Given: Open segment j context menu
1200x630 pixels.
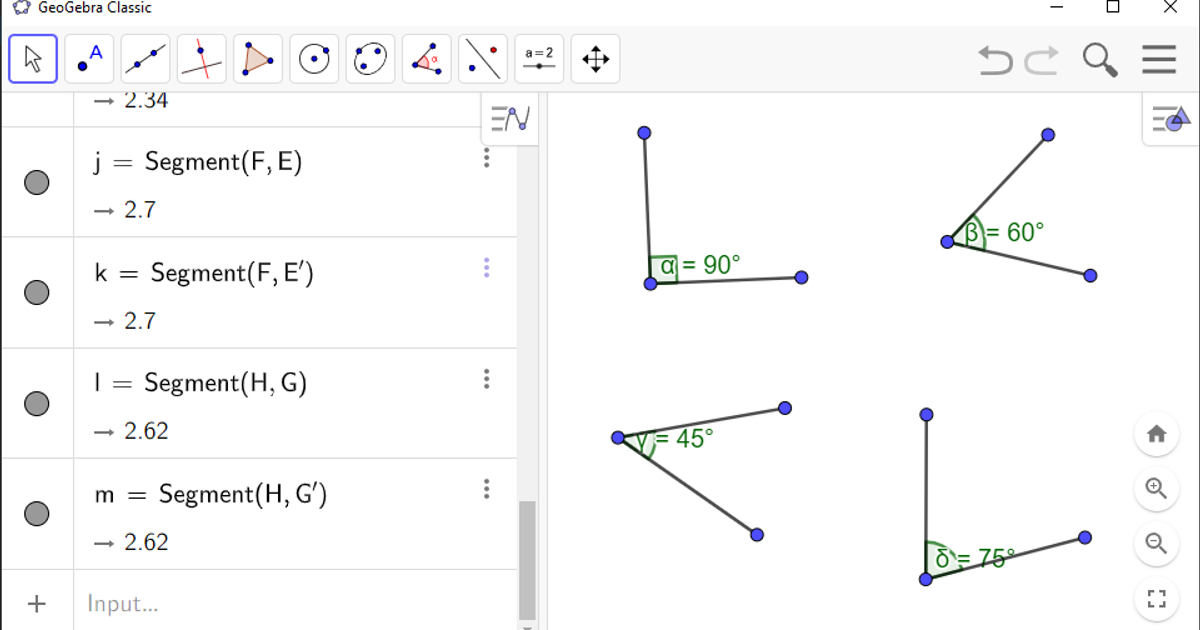Looking at the screenshot, I should (487, 158).
